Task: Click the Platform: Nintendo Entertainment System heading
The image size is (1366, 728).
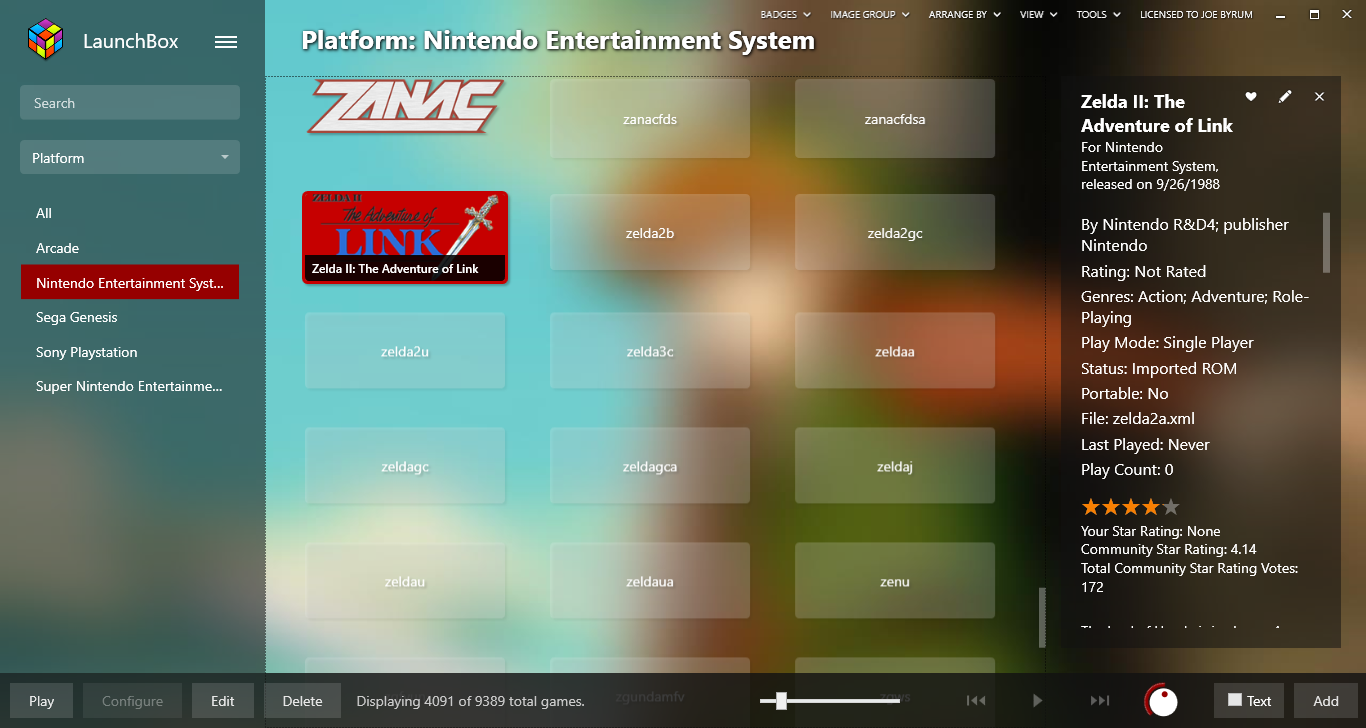Action: tap(558, 41)
